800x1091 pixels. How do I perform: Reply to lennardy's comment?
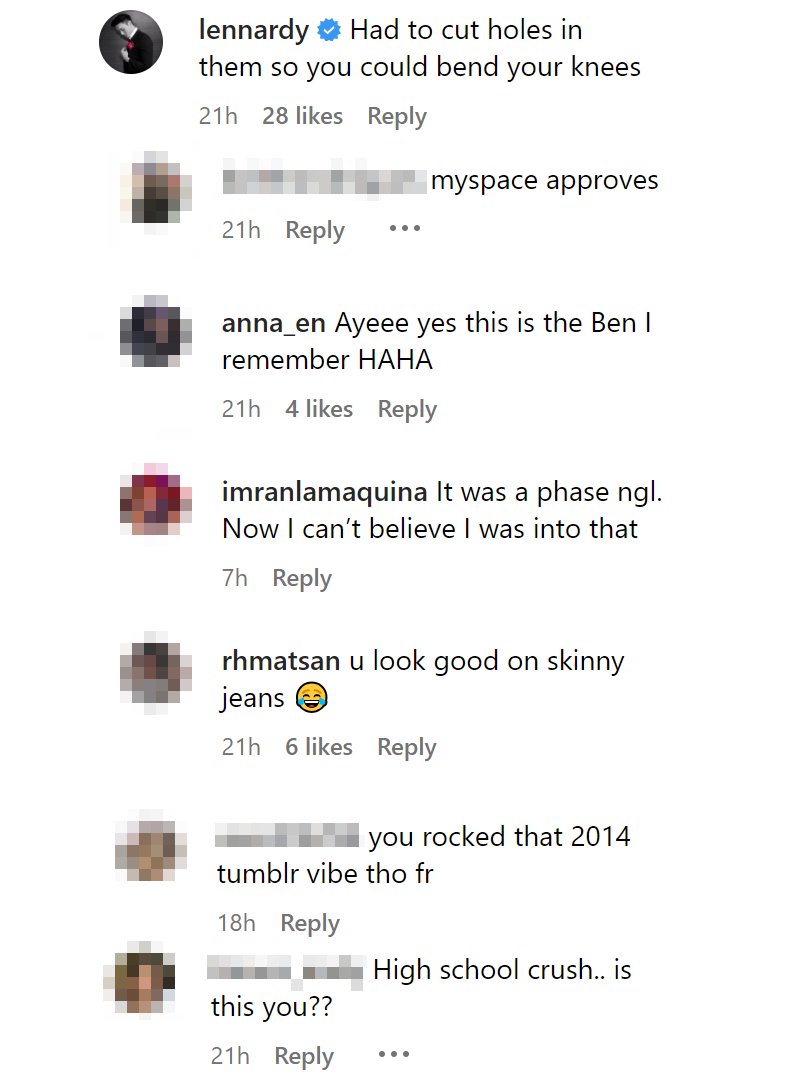(x=397, y=116)
